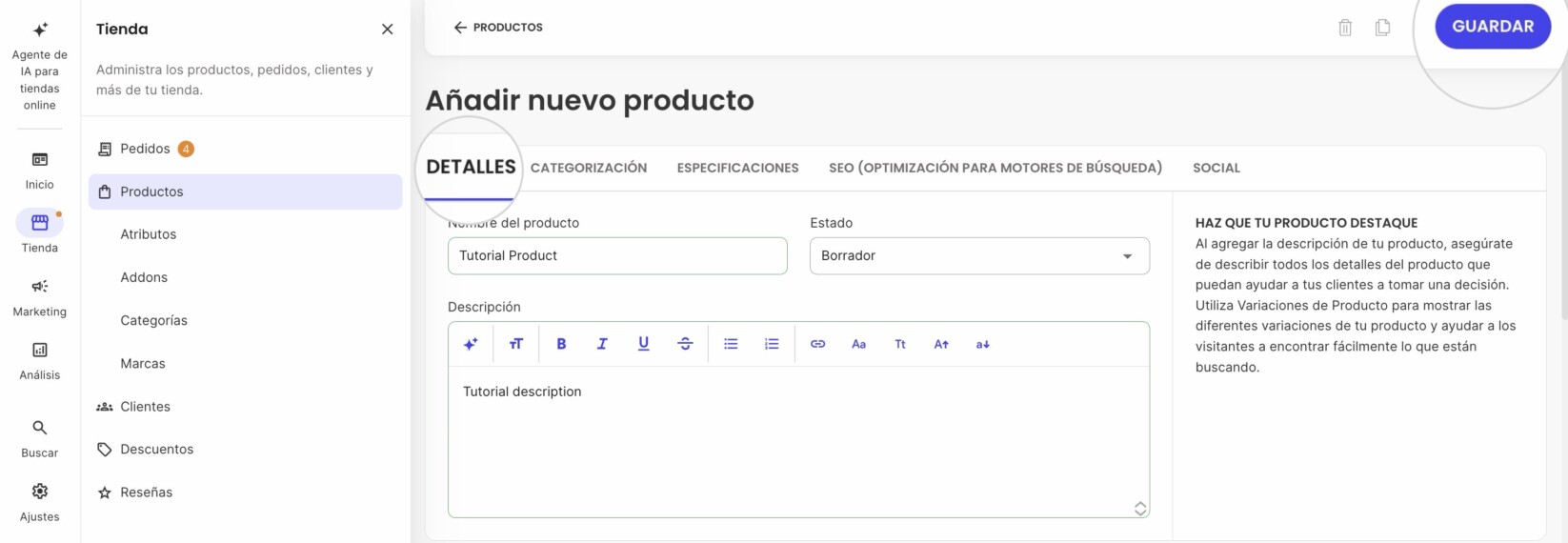
Task: Click the Aa capitalize case icon
Action: click(858, 344)
